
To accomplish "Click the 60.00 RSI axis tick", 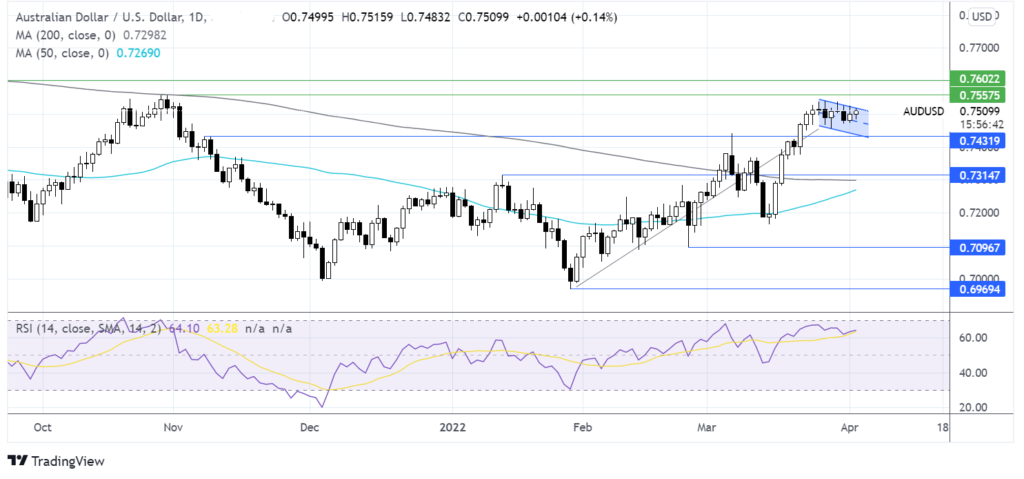I will [x=975, y=338].
